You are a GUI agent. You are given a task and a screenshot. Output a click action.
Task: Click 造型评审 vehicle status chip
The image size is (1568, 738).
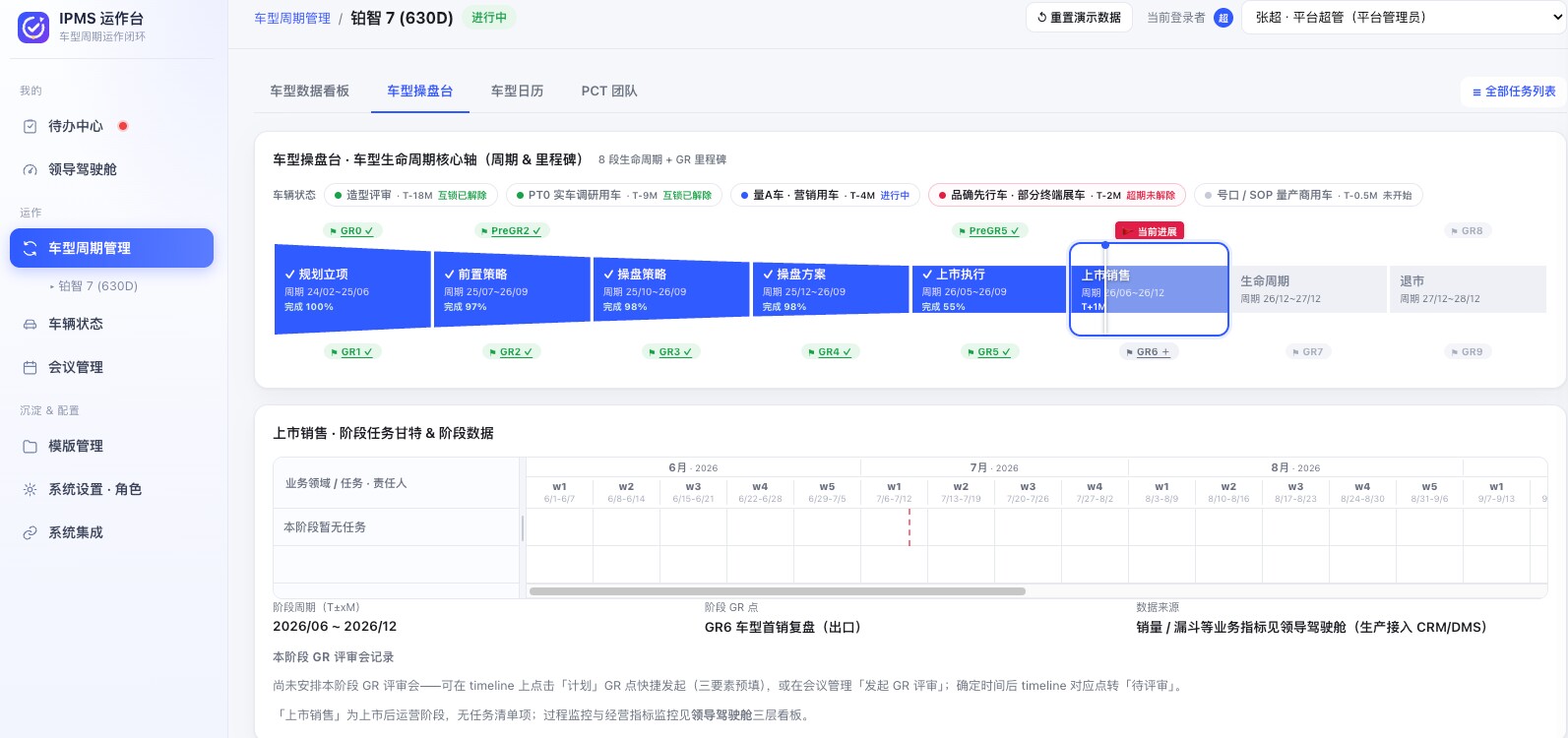[x=410, y=196]
